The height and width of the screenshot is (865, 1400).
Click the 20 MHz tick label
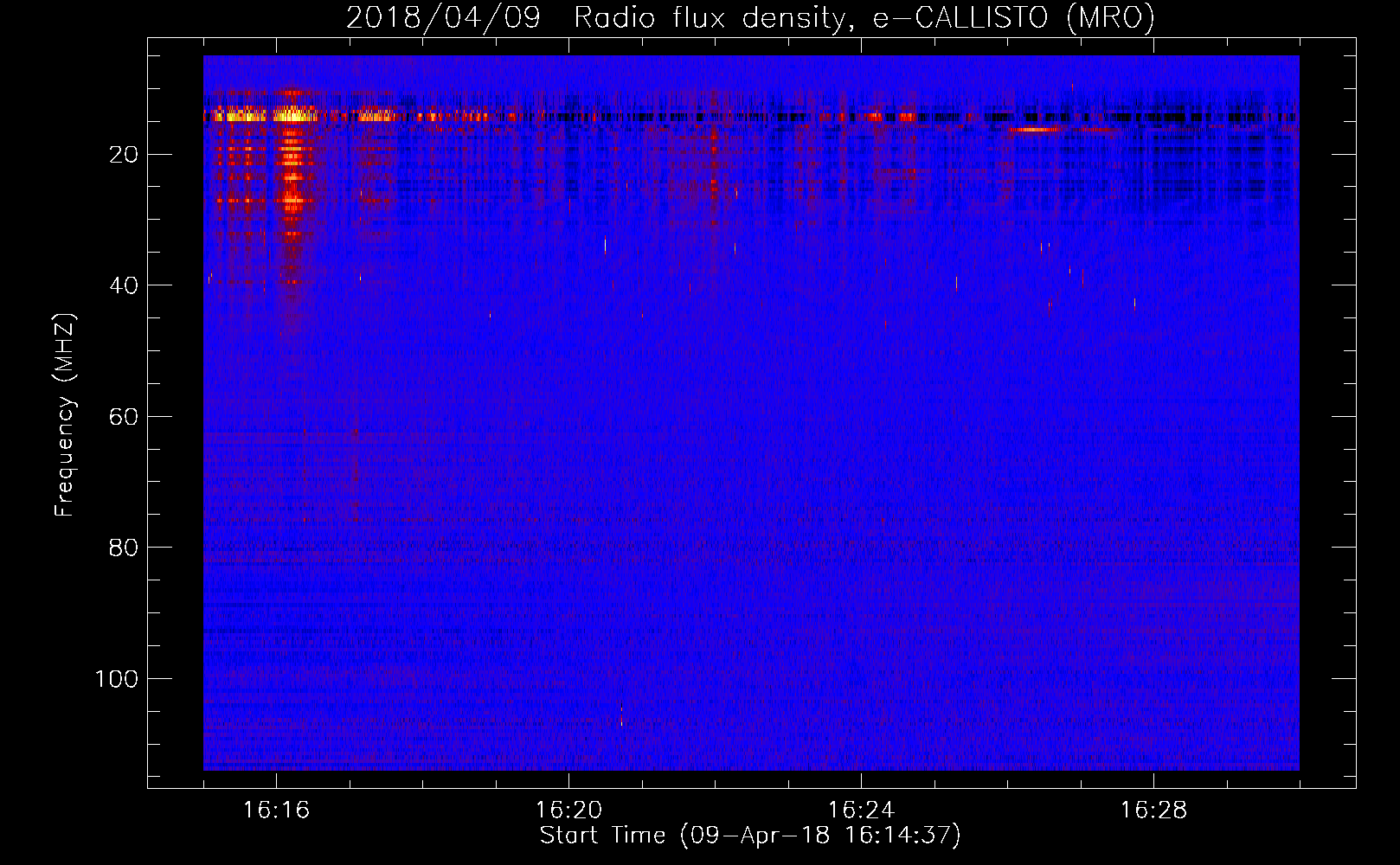tap(124, 155)
